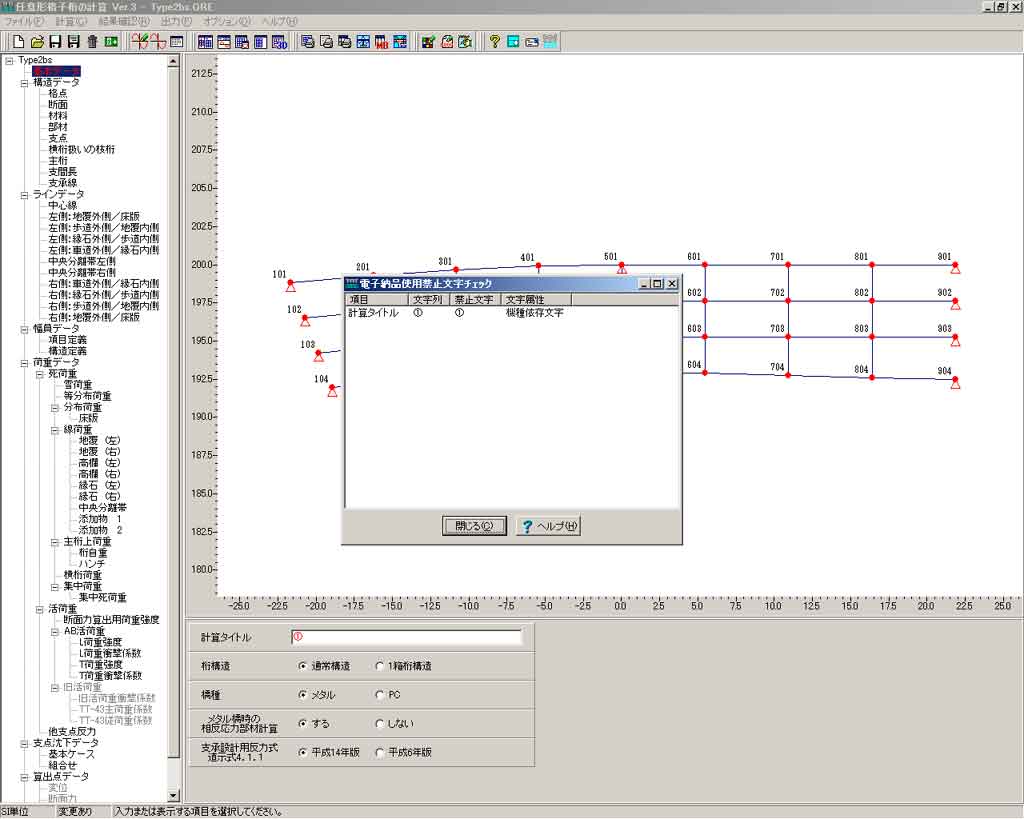The width and height of the screenshot is (1024, 819).
Task: Click the Open folder toolbar icon
Action: (x=37, y=42)
